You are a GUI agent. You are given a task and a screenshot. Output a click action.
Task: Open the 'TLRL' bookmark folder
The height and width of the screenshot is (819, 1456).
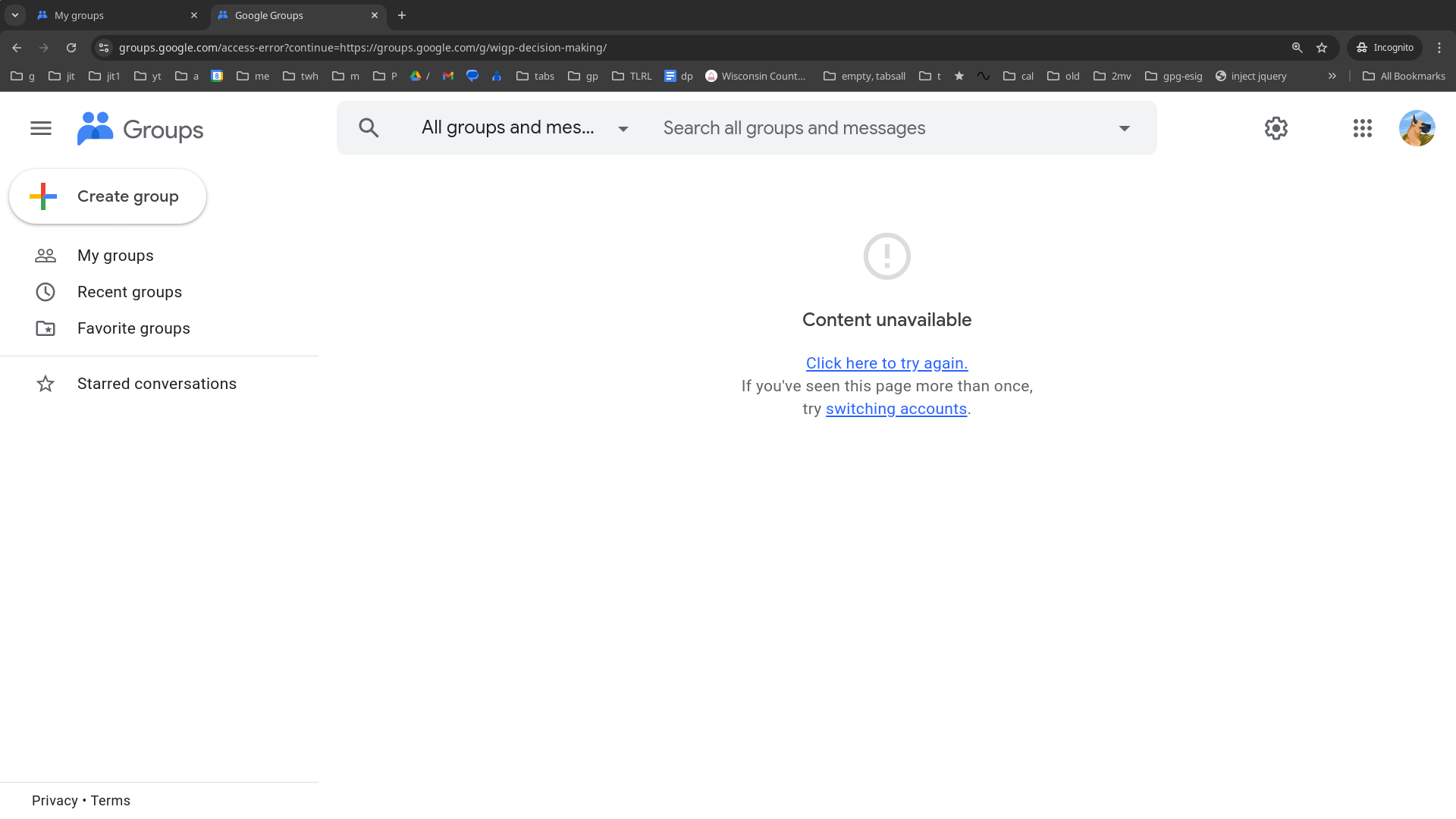632,76
